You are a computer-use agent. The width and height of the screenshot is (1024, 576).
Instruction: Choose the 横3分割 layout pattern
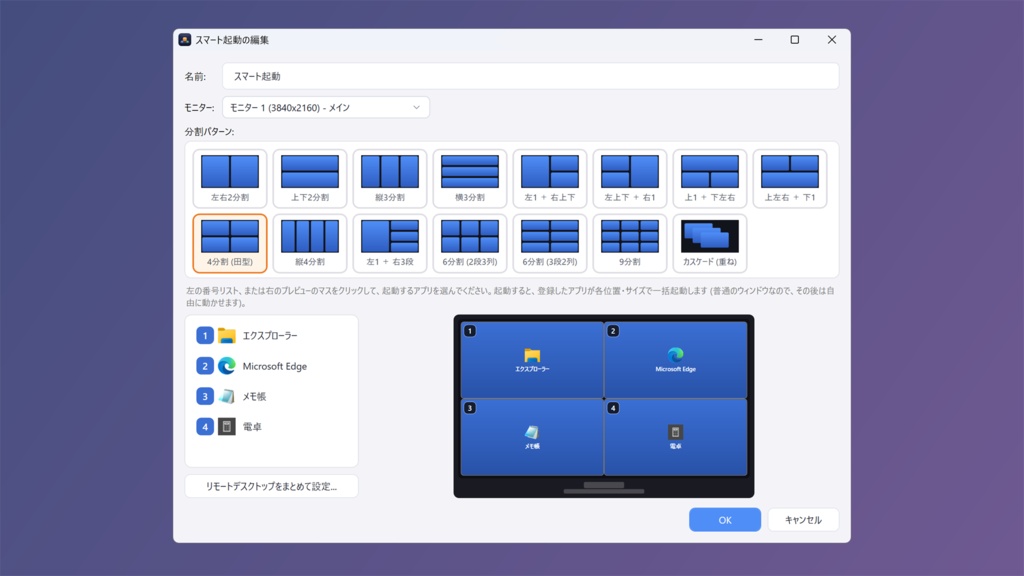(x=470, y=178)
